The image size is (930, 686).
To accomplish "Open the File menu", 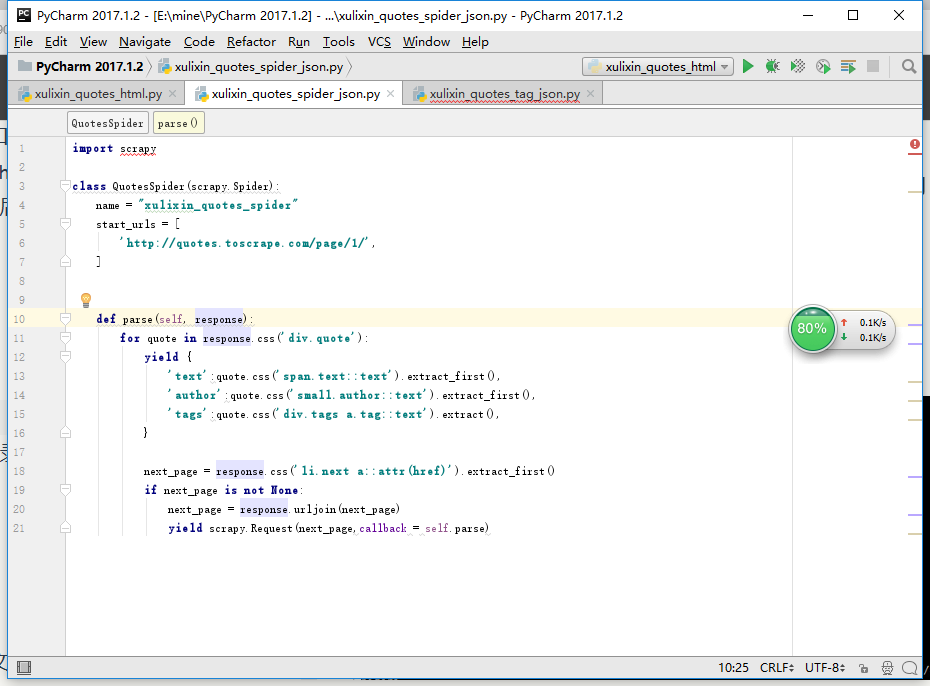I will (x=23, y=42).
